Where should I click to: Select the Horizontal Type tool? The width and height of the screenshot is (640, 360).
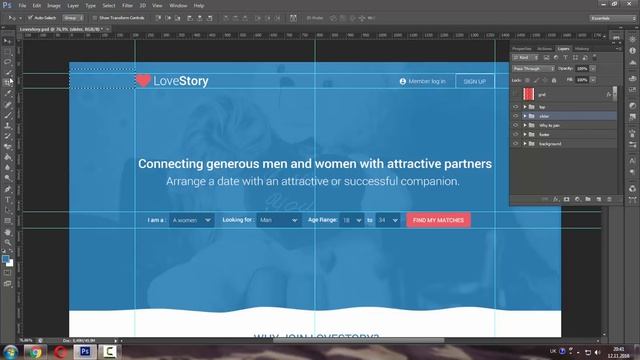tap(7, 200)
